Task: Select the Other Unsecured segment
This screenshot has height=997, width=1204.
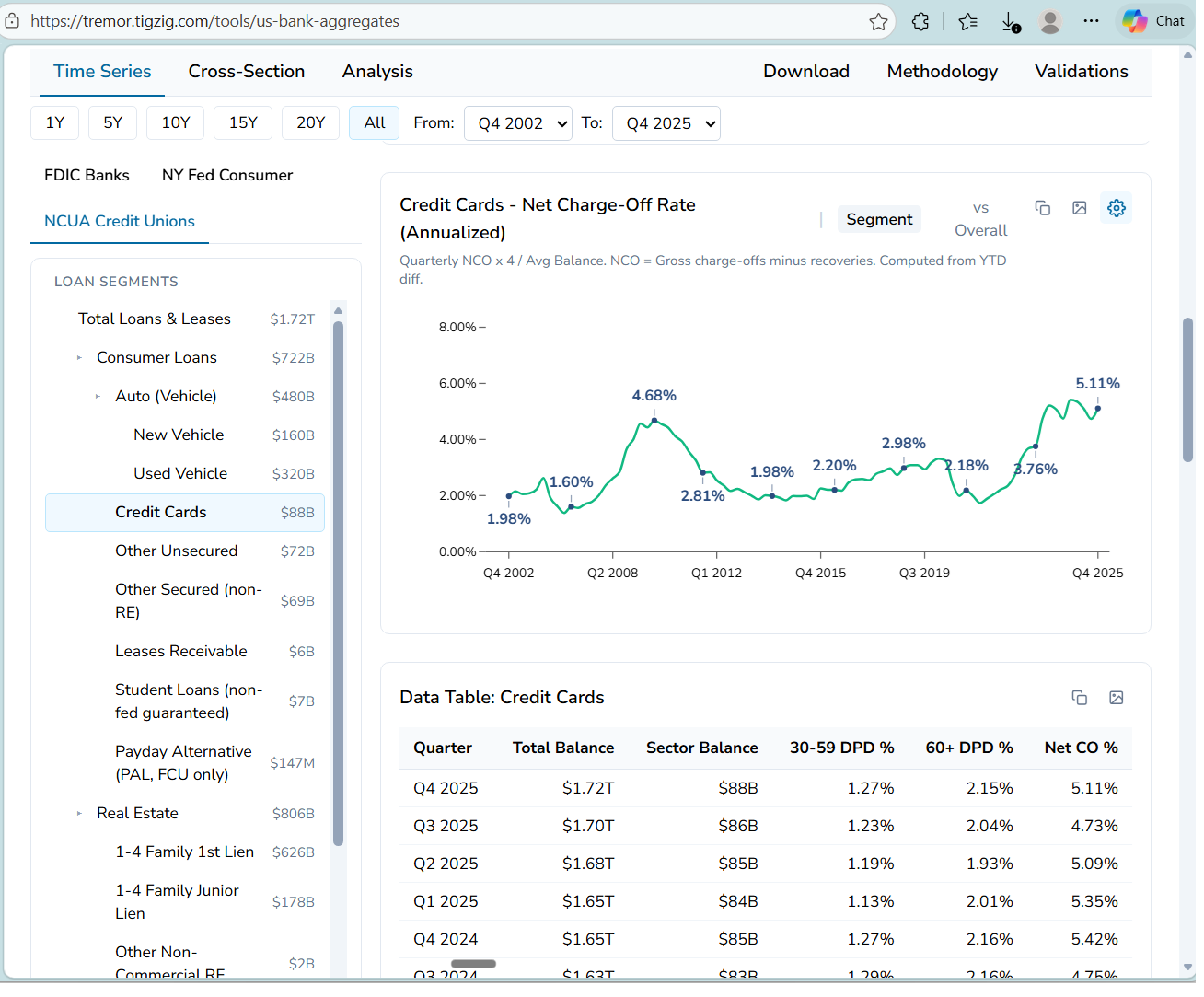Action: point(185,551)
